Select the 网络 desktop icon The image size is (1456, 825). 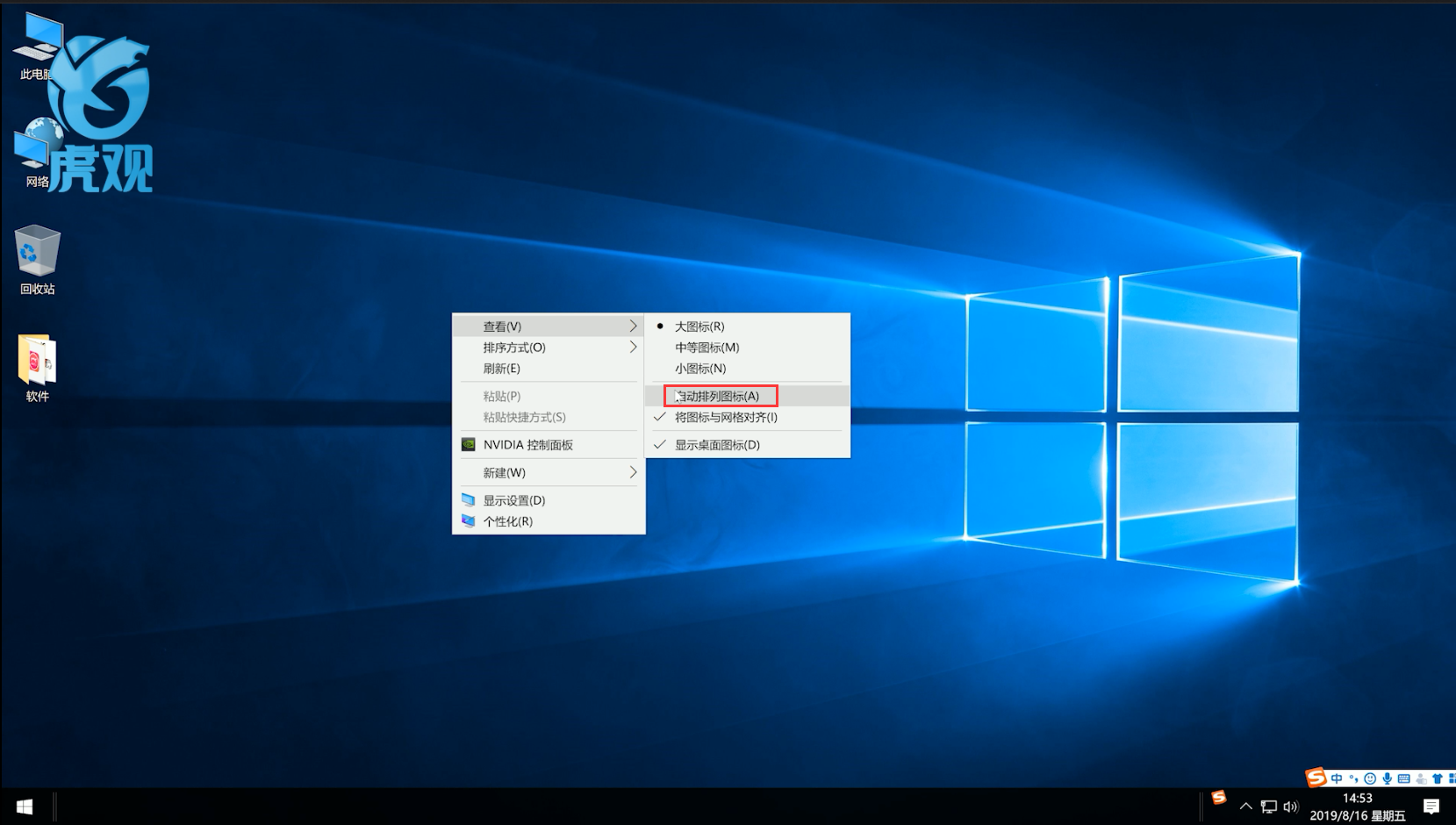[37, 154]
